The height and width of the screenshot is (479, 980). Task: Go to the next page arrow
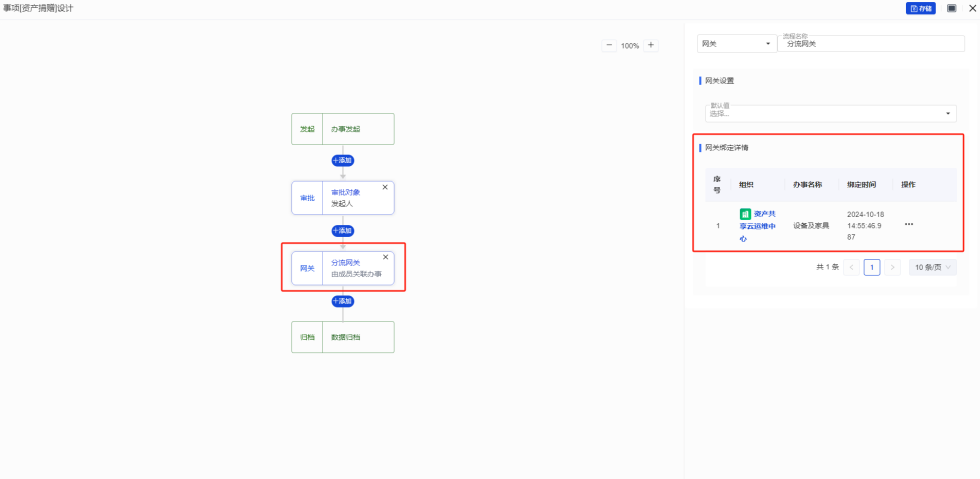pyautogui.click(x=892, y=267)
